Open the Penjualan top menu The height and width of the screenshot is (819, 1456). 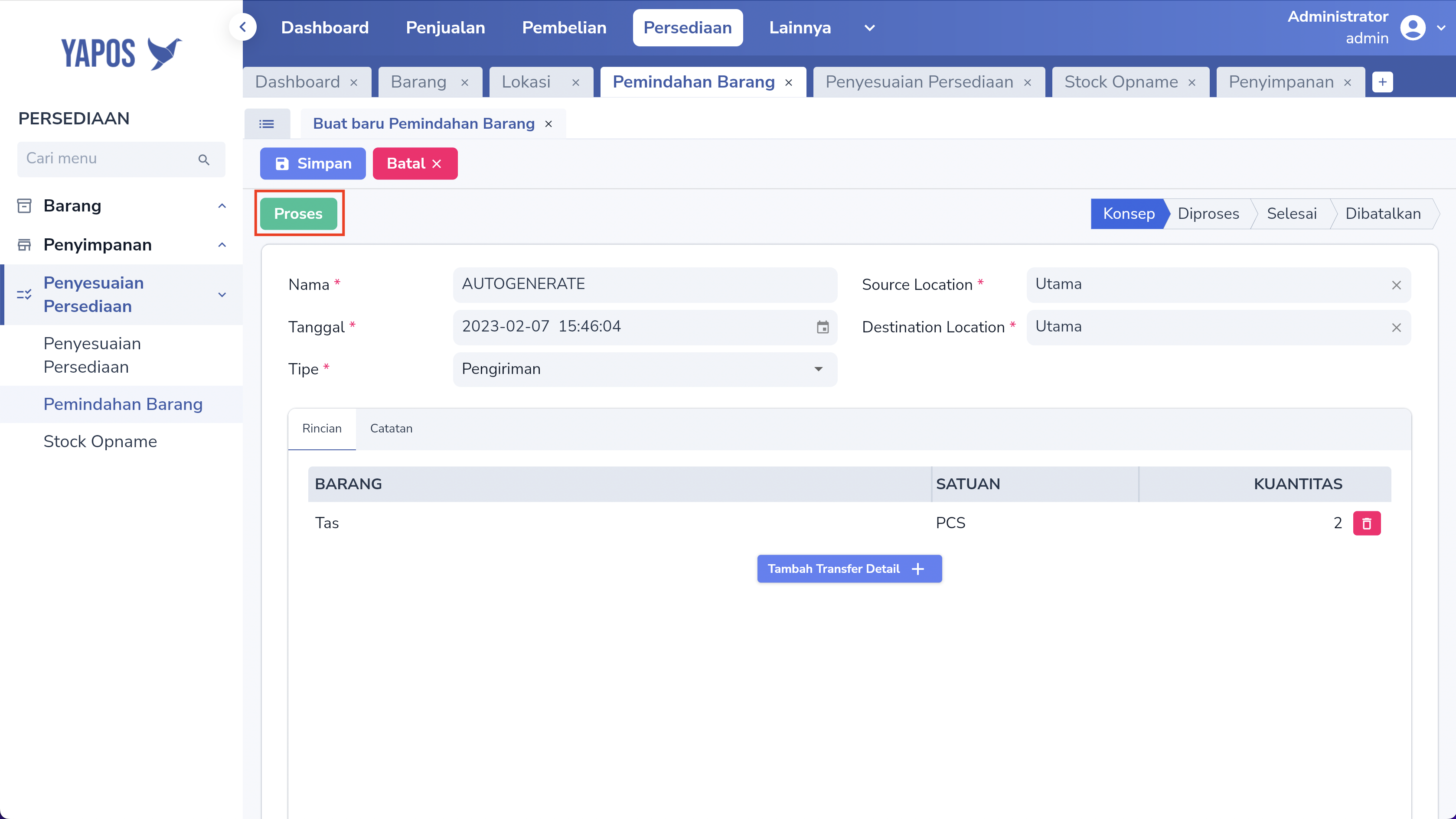(x=445, y=28)
